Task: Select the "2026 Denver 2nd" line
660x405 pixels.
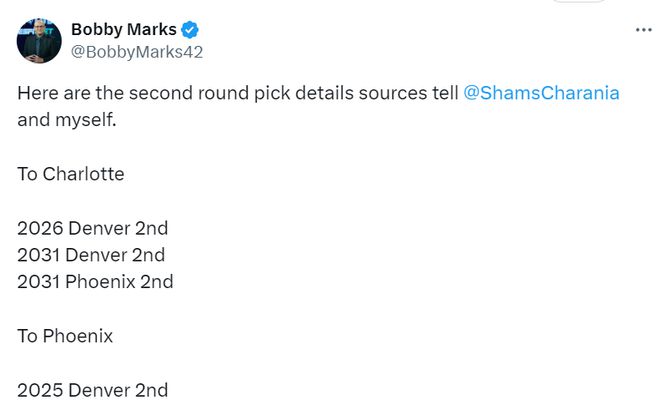Action: pos(92,228)
